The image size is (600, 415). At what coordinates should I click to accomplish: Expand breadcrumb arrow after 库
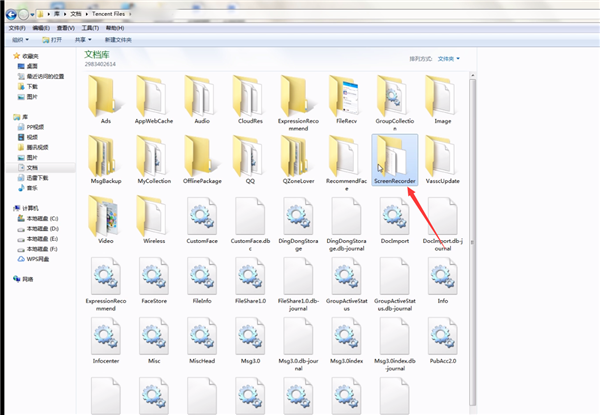point(65,14)
